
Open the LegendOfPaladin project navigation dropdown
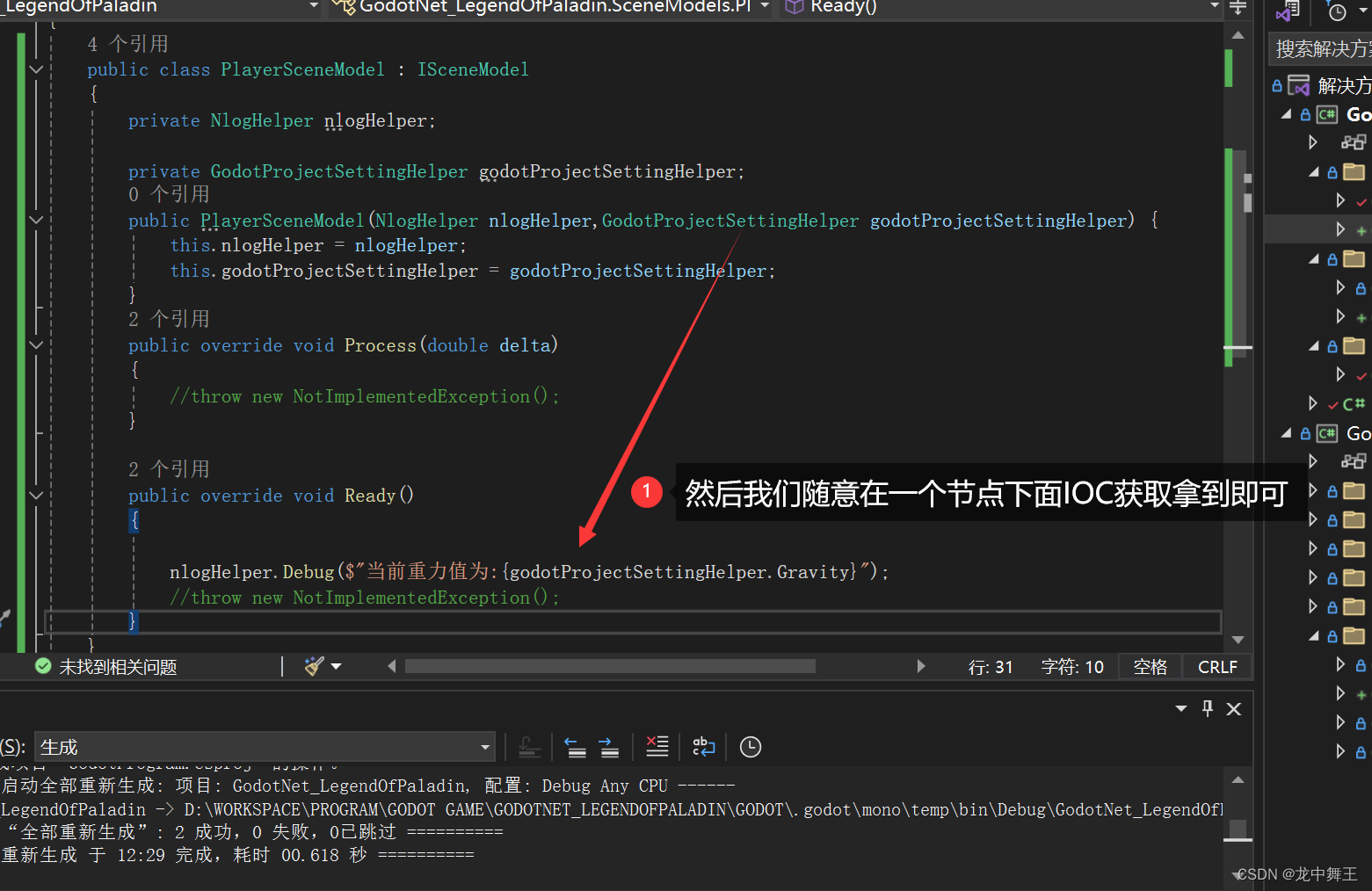point(162,7)
